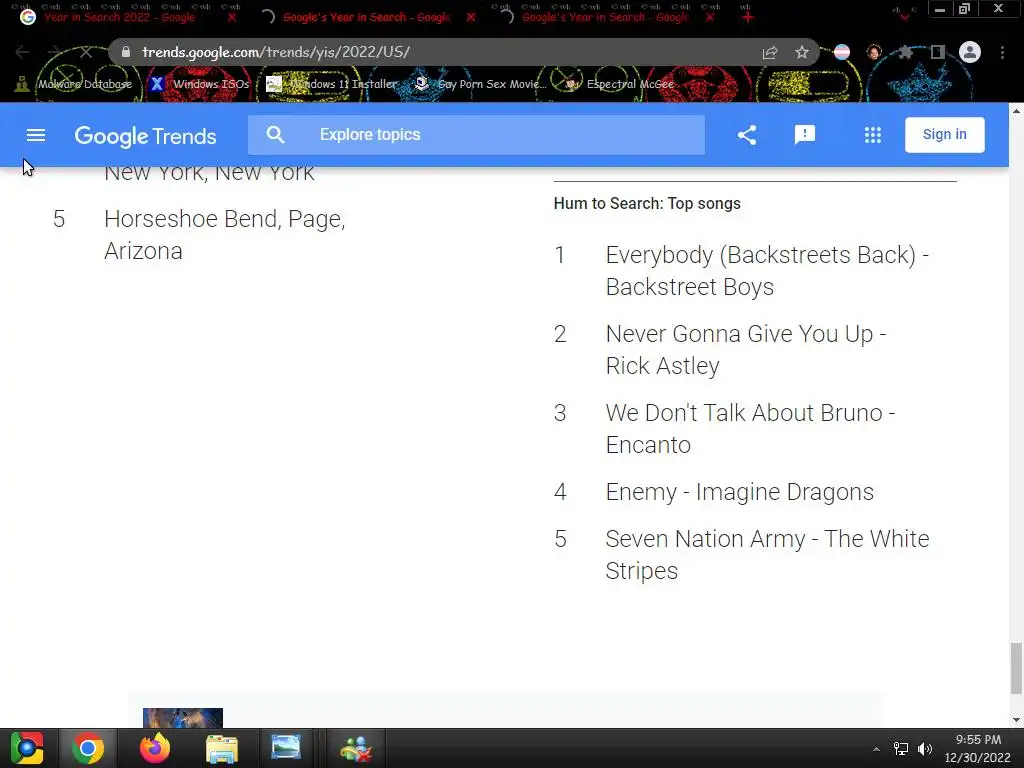Open Windows ISOs bookmark
The image size is (1024, 768).
200,84
